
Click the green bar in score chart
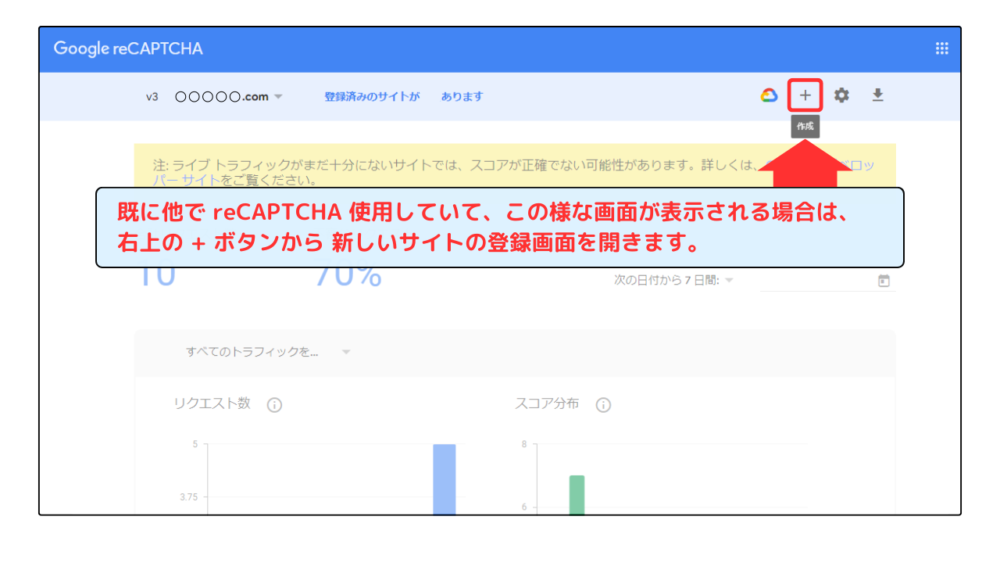[x=577, y=495]
